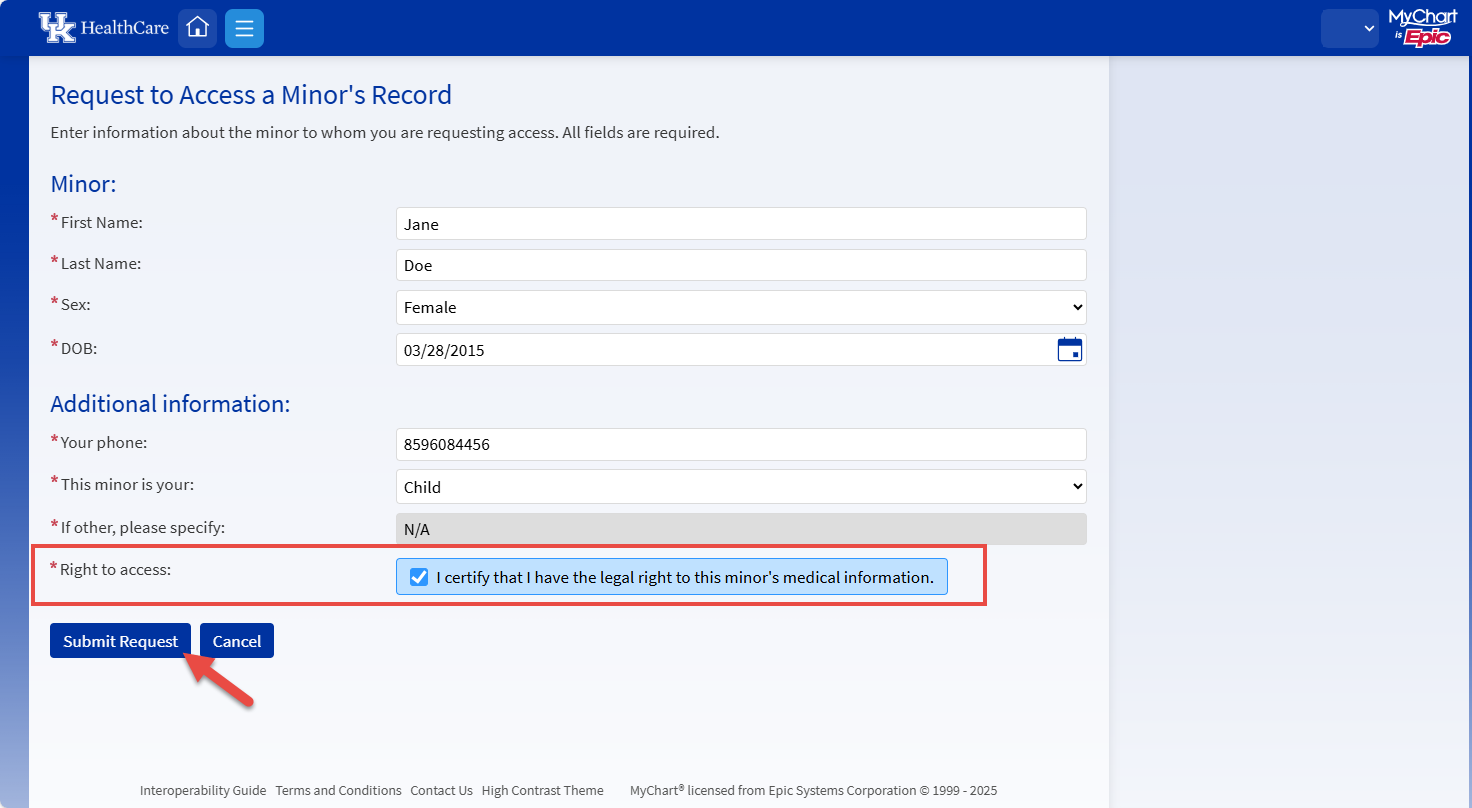The image size is (1472, 808).
Task: Open Terms and Conditions
Action: 338,790
